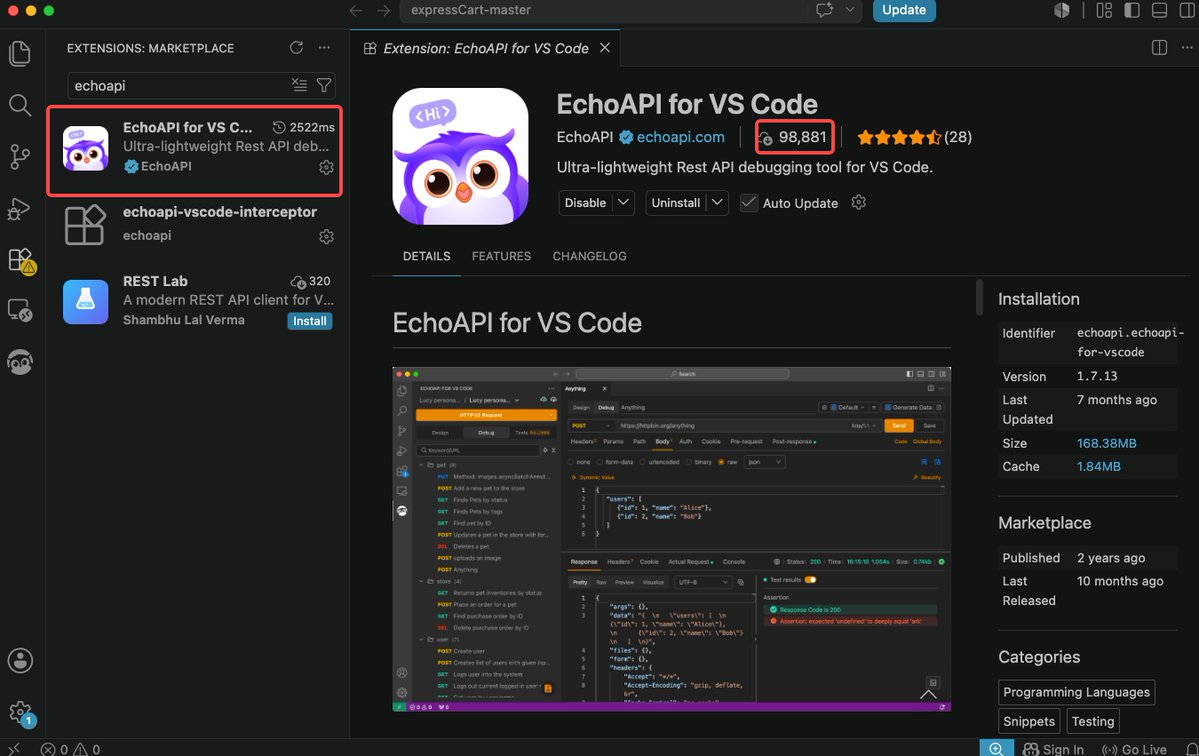Open the Extensions view with warning badge
The width and height of the screenshot is (1199, 756).
(20, 260)
